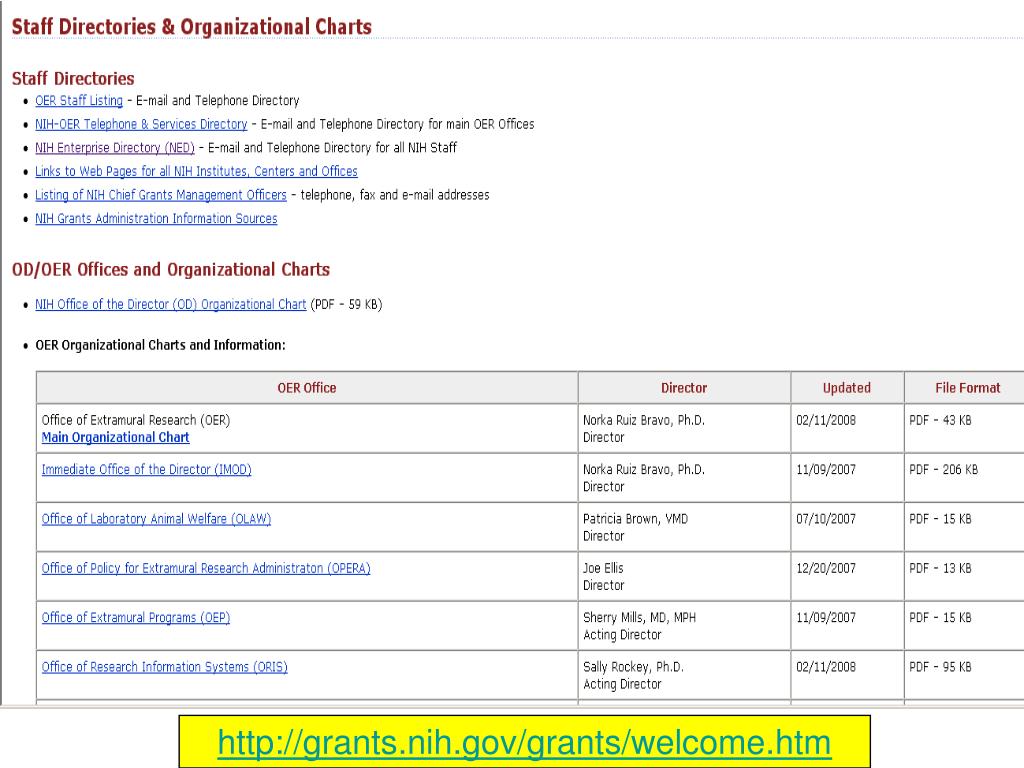This screenshot has width=1024, height=768.
Task: Open NIH Grants Administration Information Sources link
Action: tap(156, 218)
